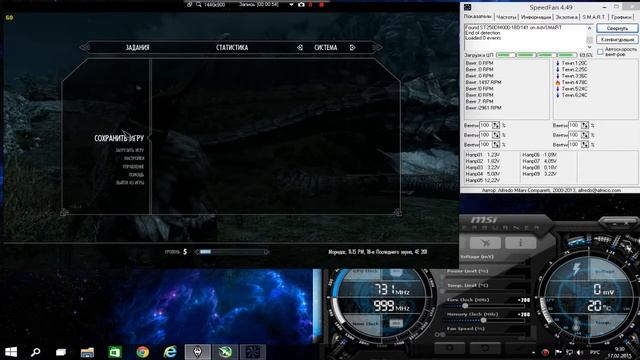Screen dimensions: 640x360
Task: Click camera screenshot icon in recording toolbar
Action: coord(301,4)
